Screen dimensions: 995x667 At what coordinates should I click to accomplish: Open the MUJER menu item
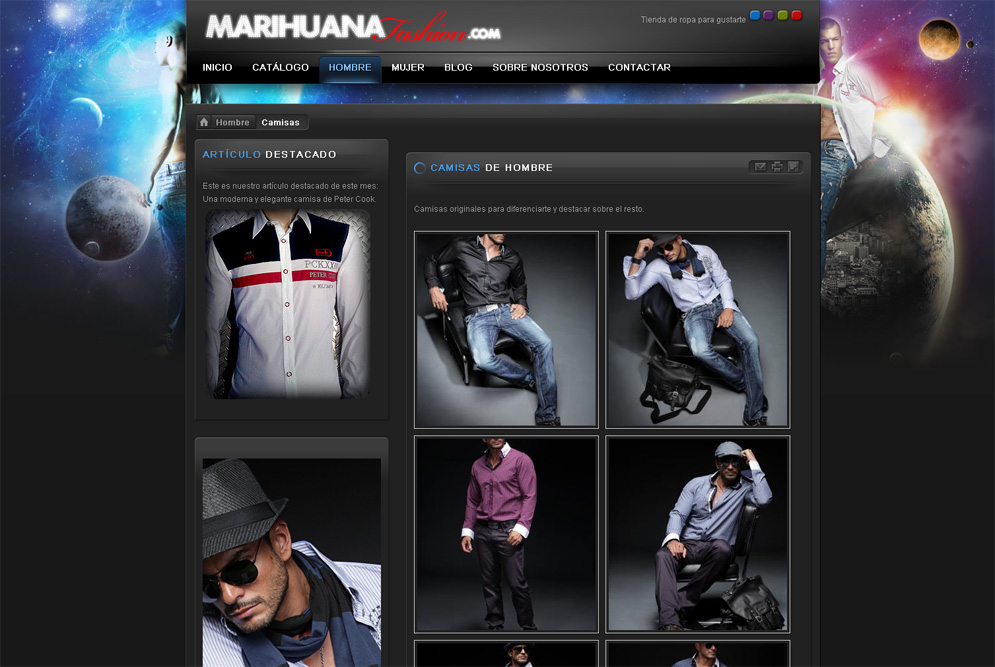pyautogui.click(x=407, y=67)
